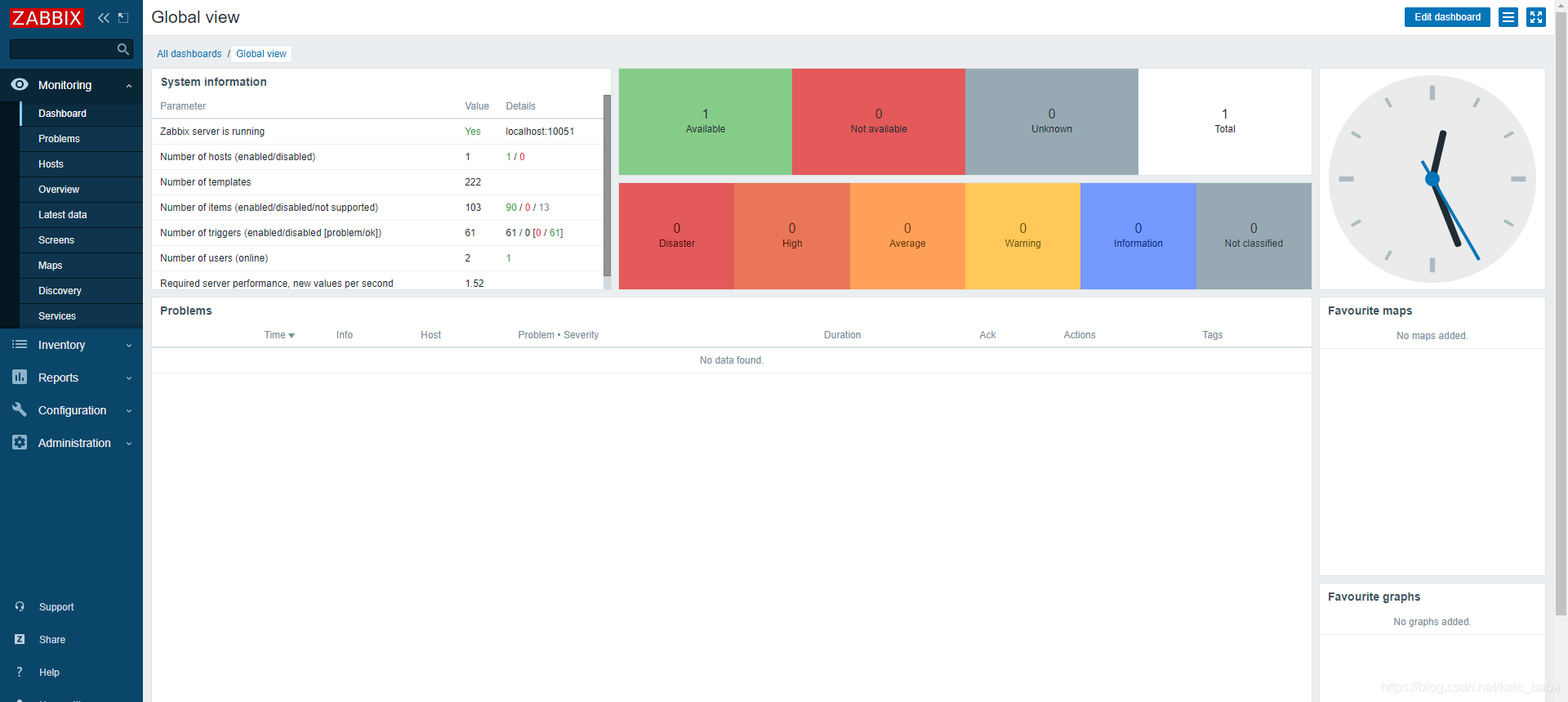Click the Information severity tile
This screenshot has height=702, width=1568.
point(1138,236)
